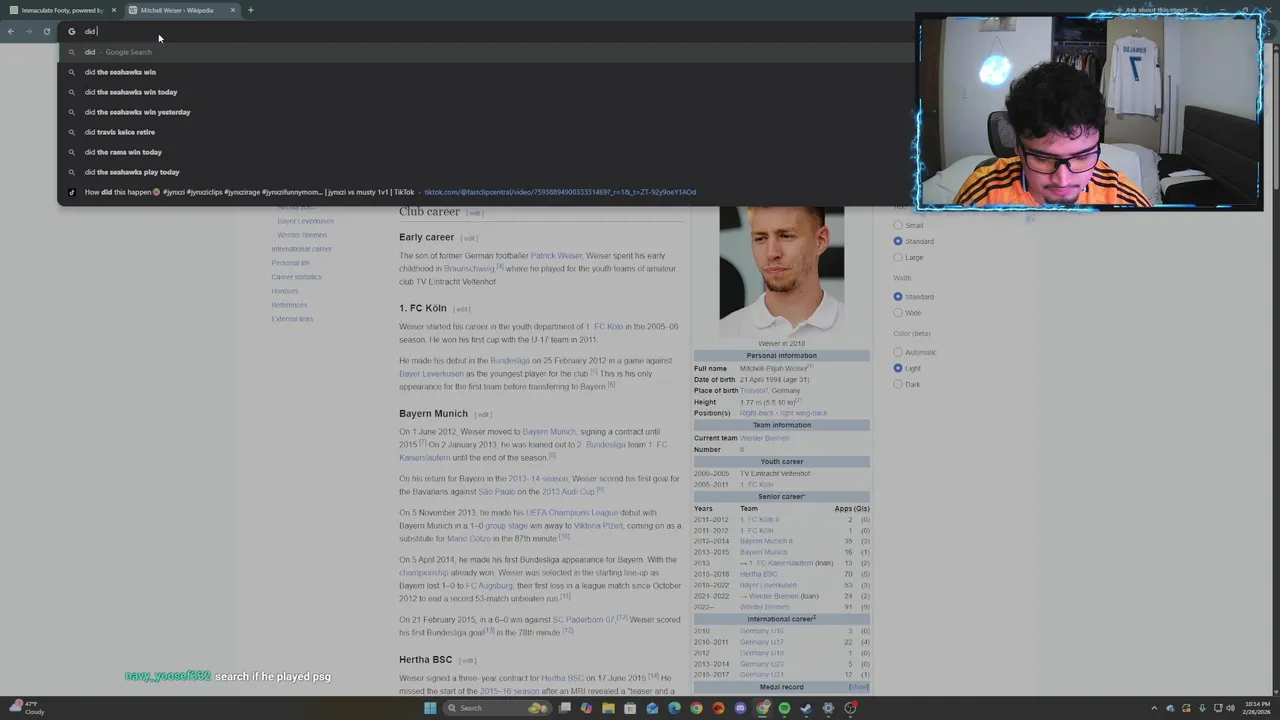Open the Patrick Weiser article link
Image resolution: width=1280 pixels, height=720 pixels.
[556, 256]
